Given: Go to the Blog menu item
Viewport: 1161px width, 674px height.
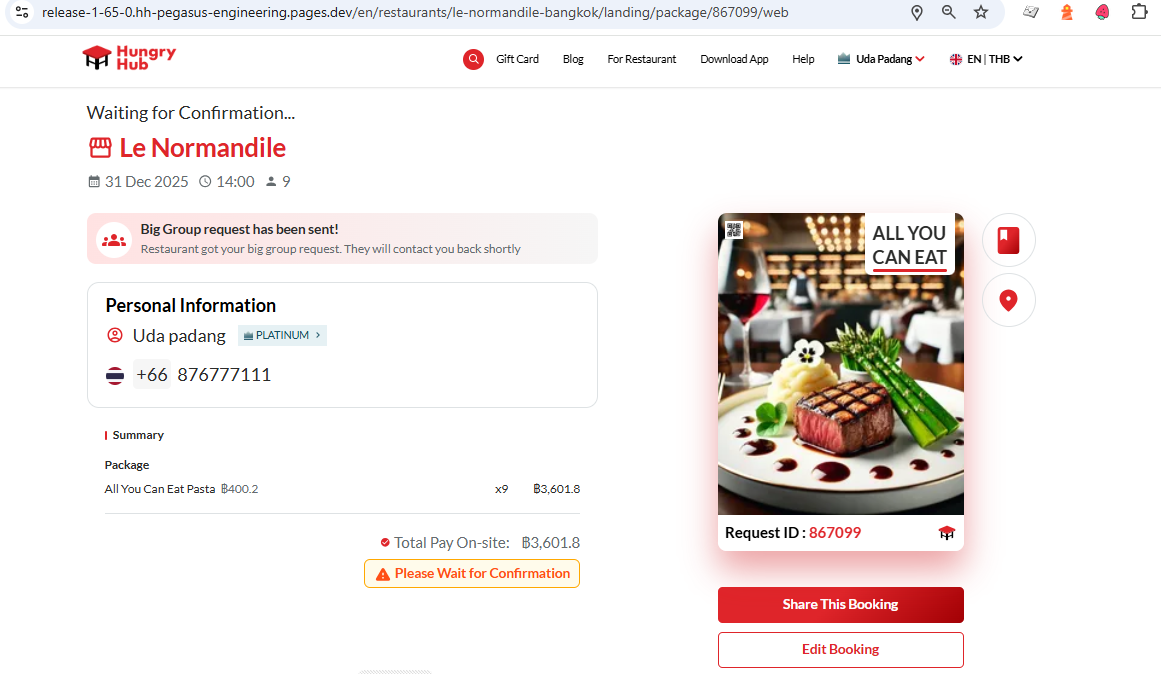Looking at the screenshot, I should [573, 59].
